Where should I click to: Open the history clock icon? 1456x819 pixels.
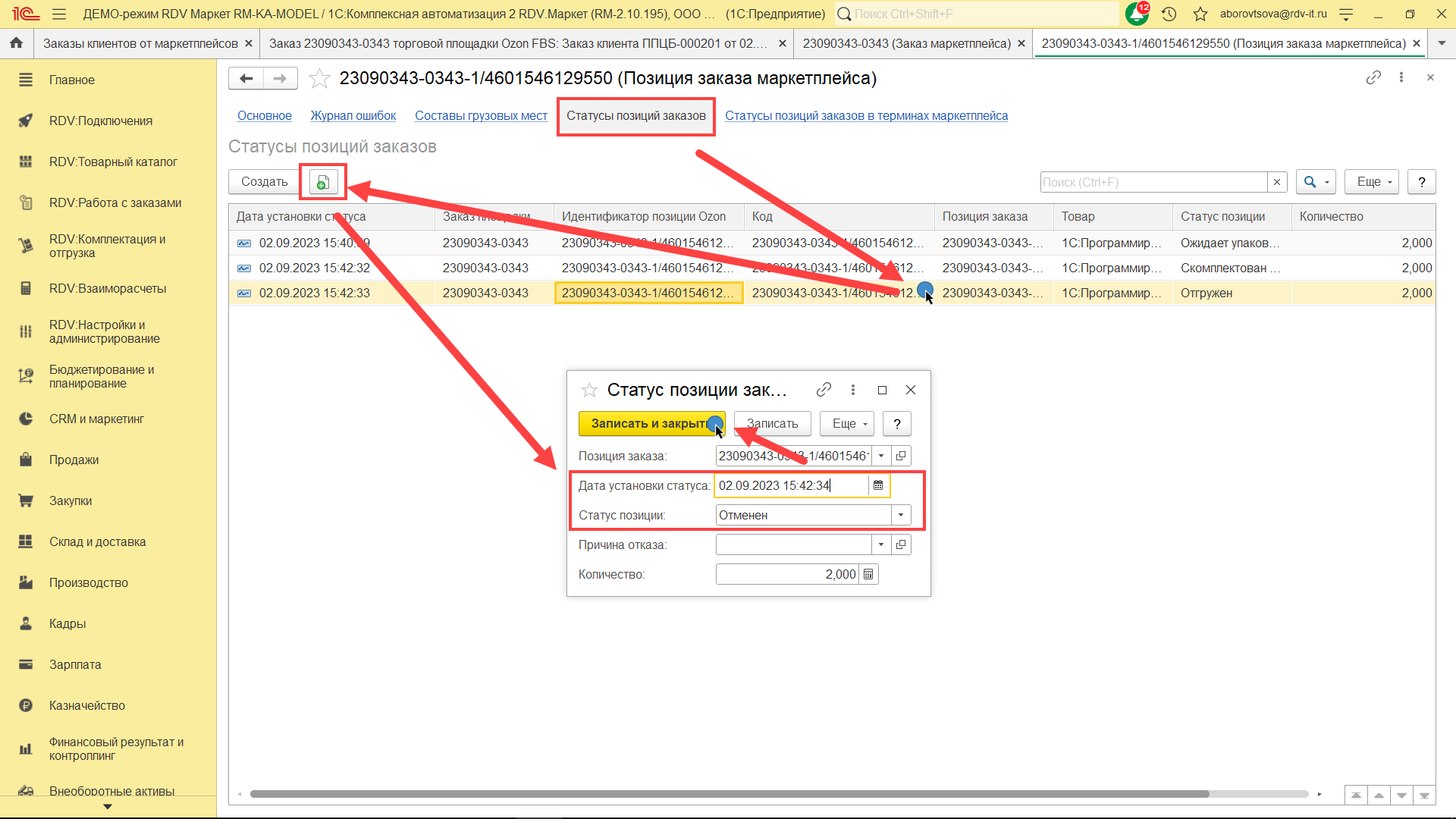pos(1169,14)
